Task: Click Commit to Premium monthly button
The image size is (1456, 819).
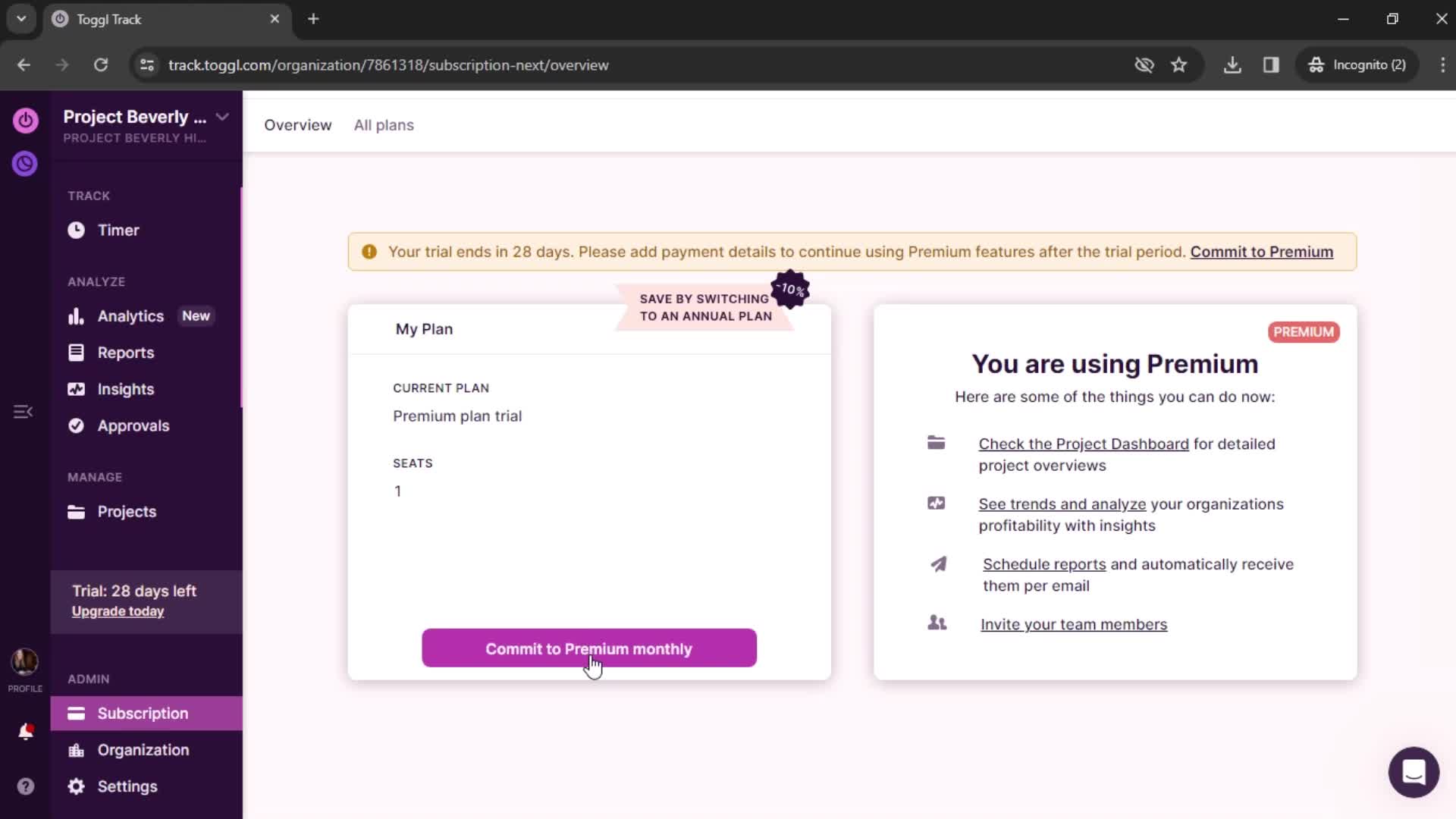Action: [589, 648]
